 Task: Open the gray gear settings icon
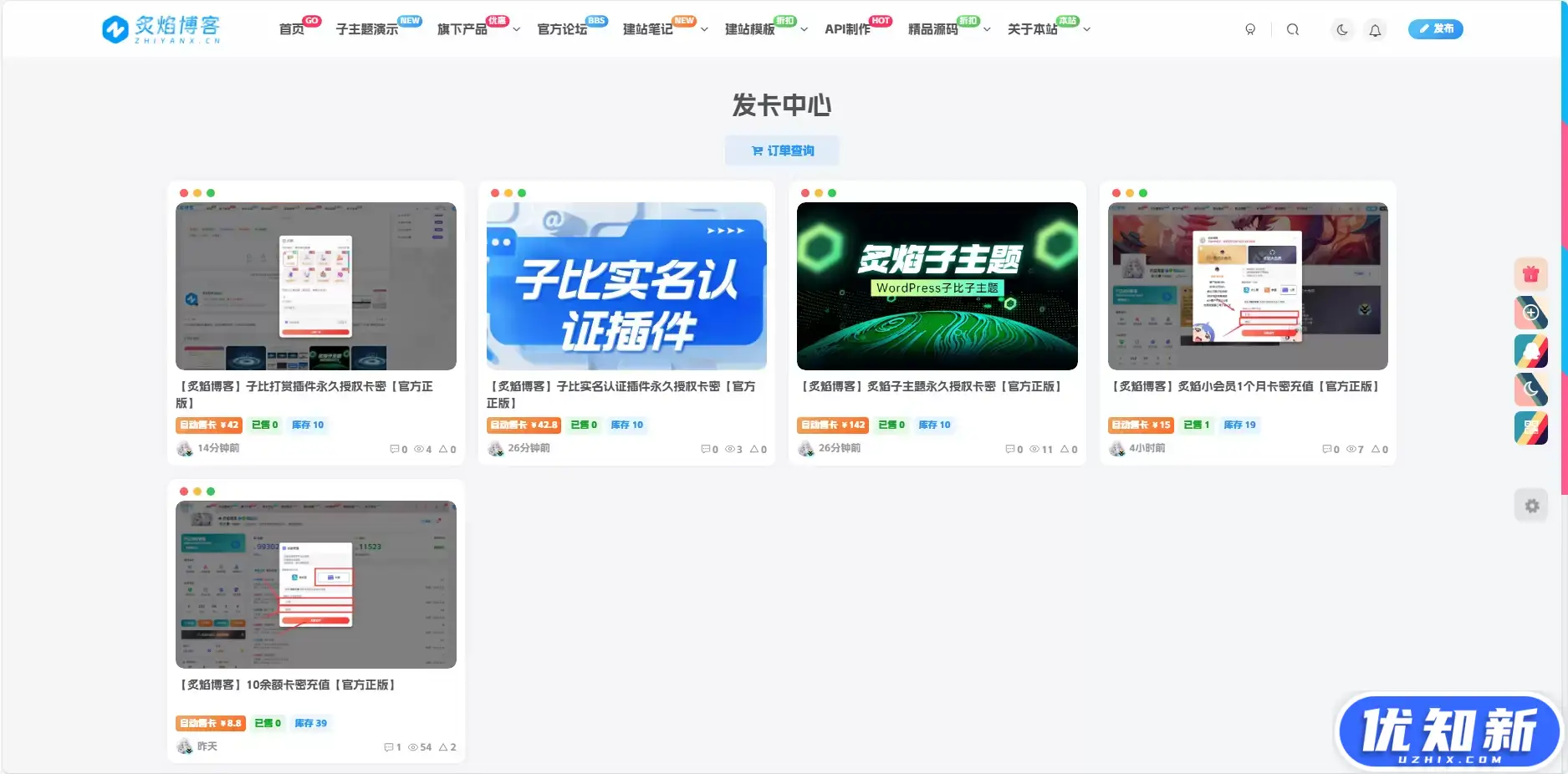[1531, 506]
